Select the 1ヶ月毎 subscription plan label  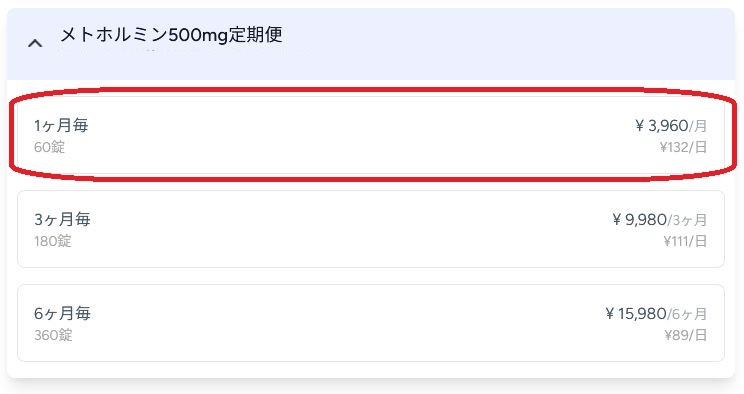click(x=61, y=125)
